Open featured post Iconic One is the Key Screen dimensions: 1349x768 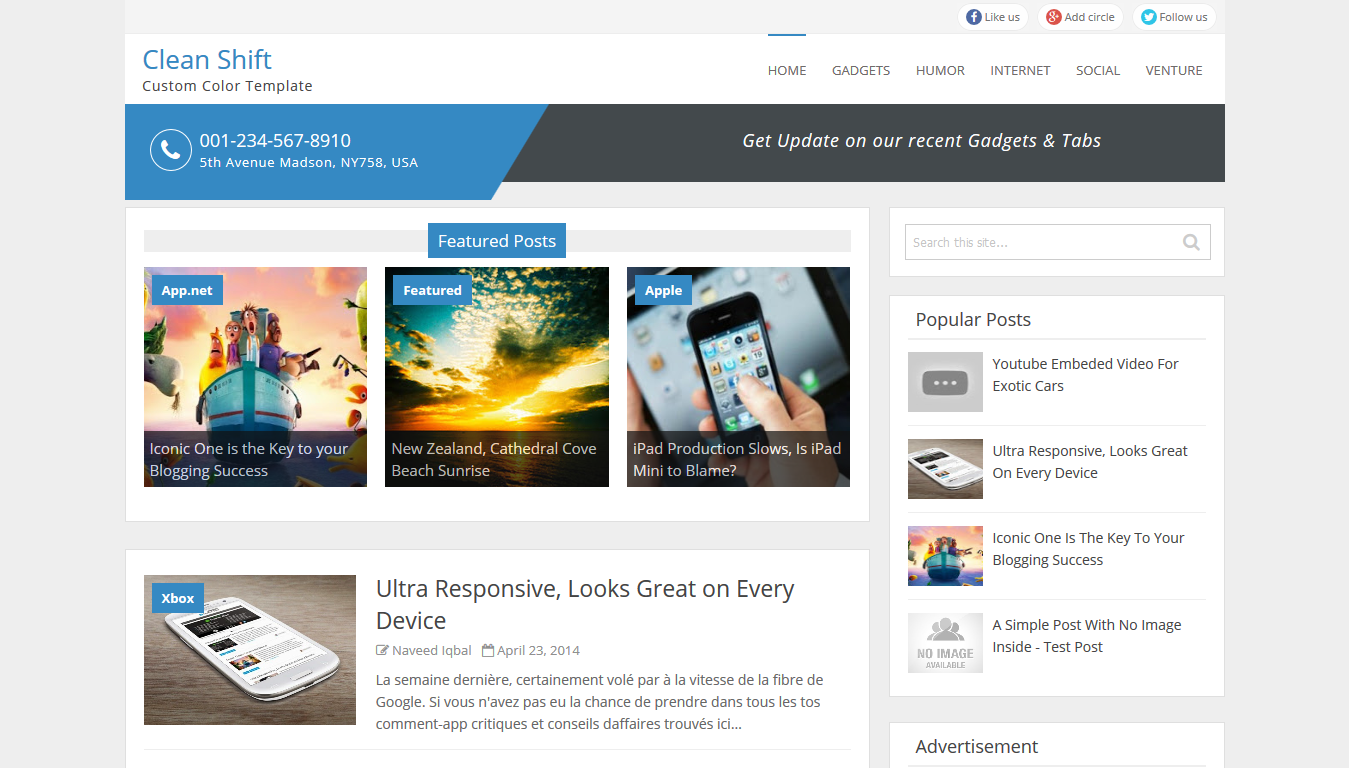click(x=249, y=460)
